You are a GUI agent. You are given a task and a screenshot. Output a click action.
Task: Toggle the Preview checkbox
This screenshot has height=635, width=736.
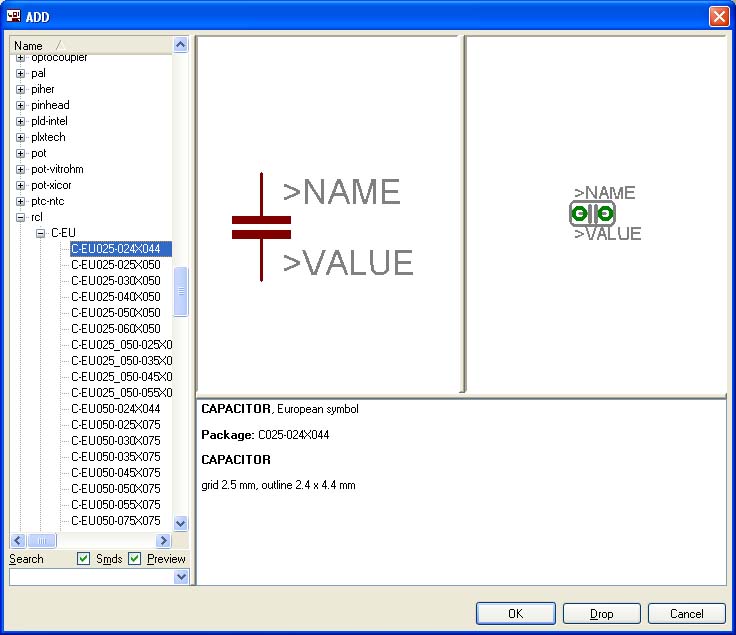pos(135,559)
